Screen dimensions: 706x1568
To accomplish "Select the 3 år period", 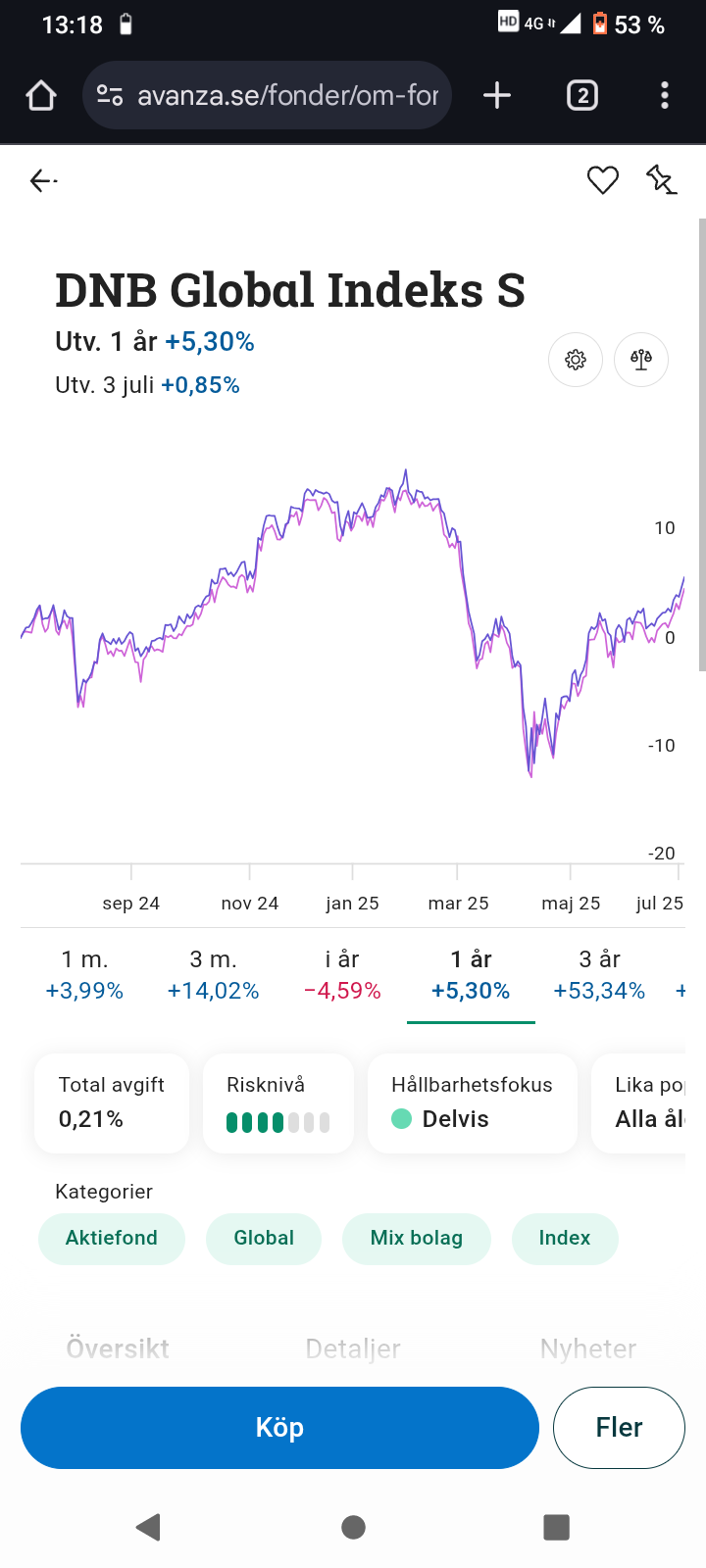I will click(599, 975).
